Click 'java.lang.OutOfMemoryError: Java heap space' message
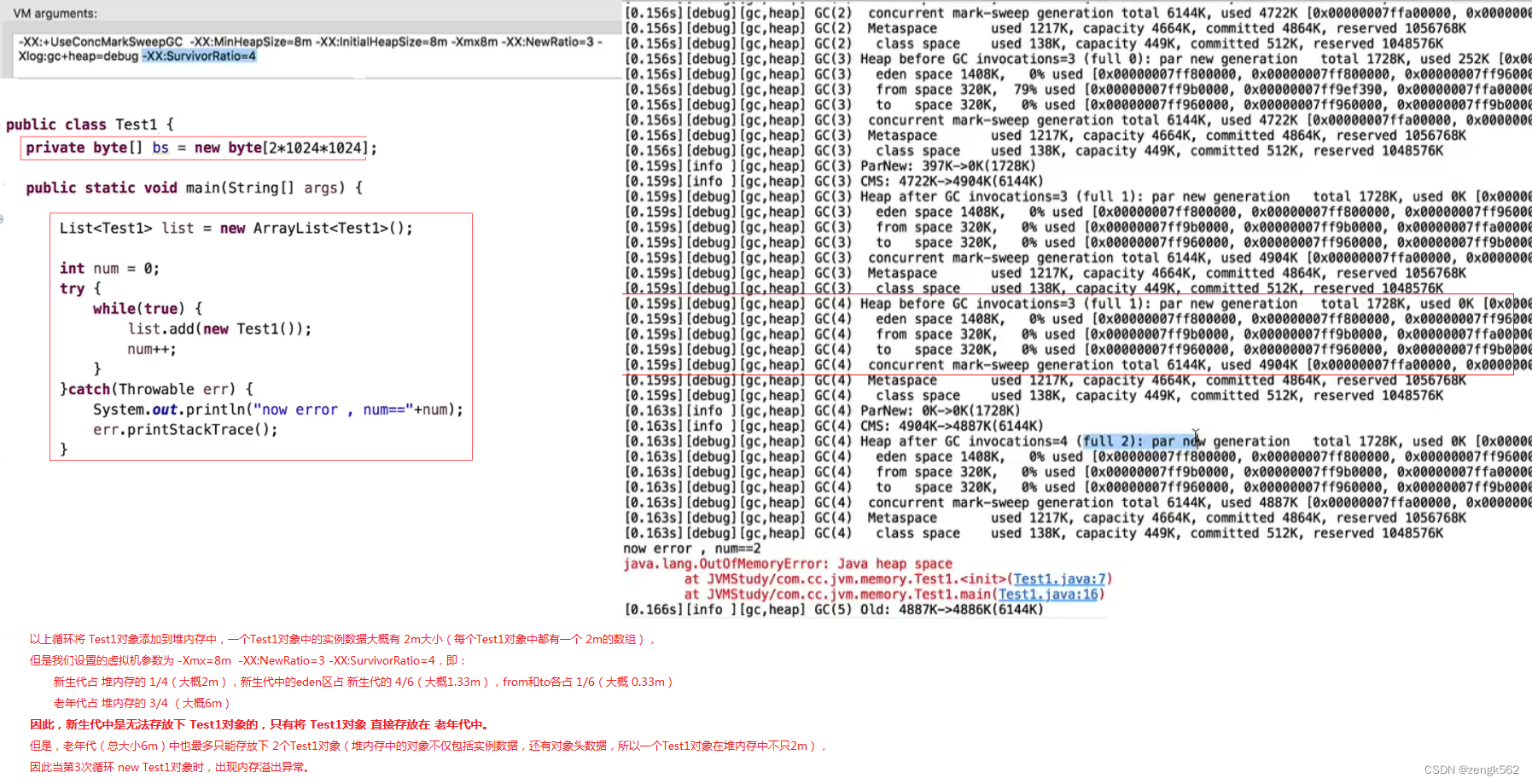 pos(787,564)
